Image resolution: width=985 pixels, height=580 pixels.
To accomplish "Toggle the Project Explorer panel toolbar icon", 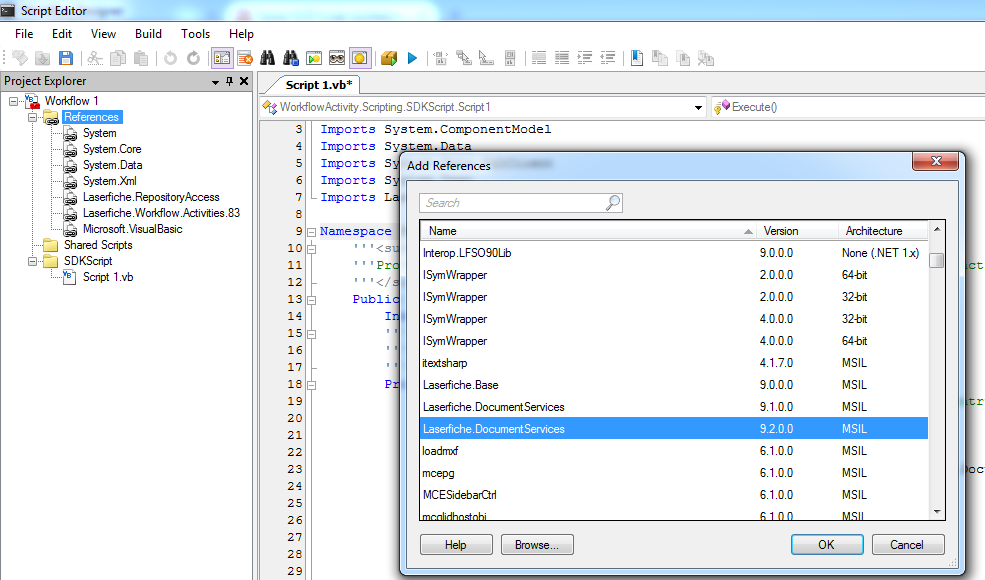I will pos(222,58).
